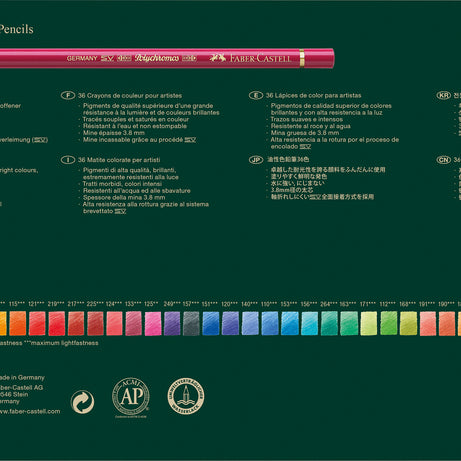Select the 168 olive yellow-green swatch

(408, 323)
